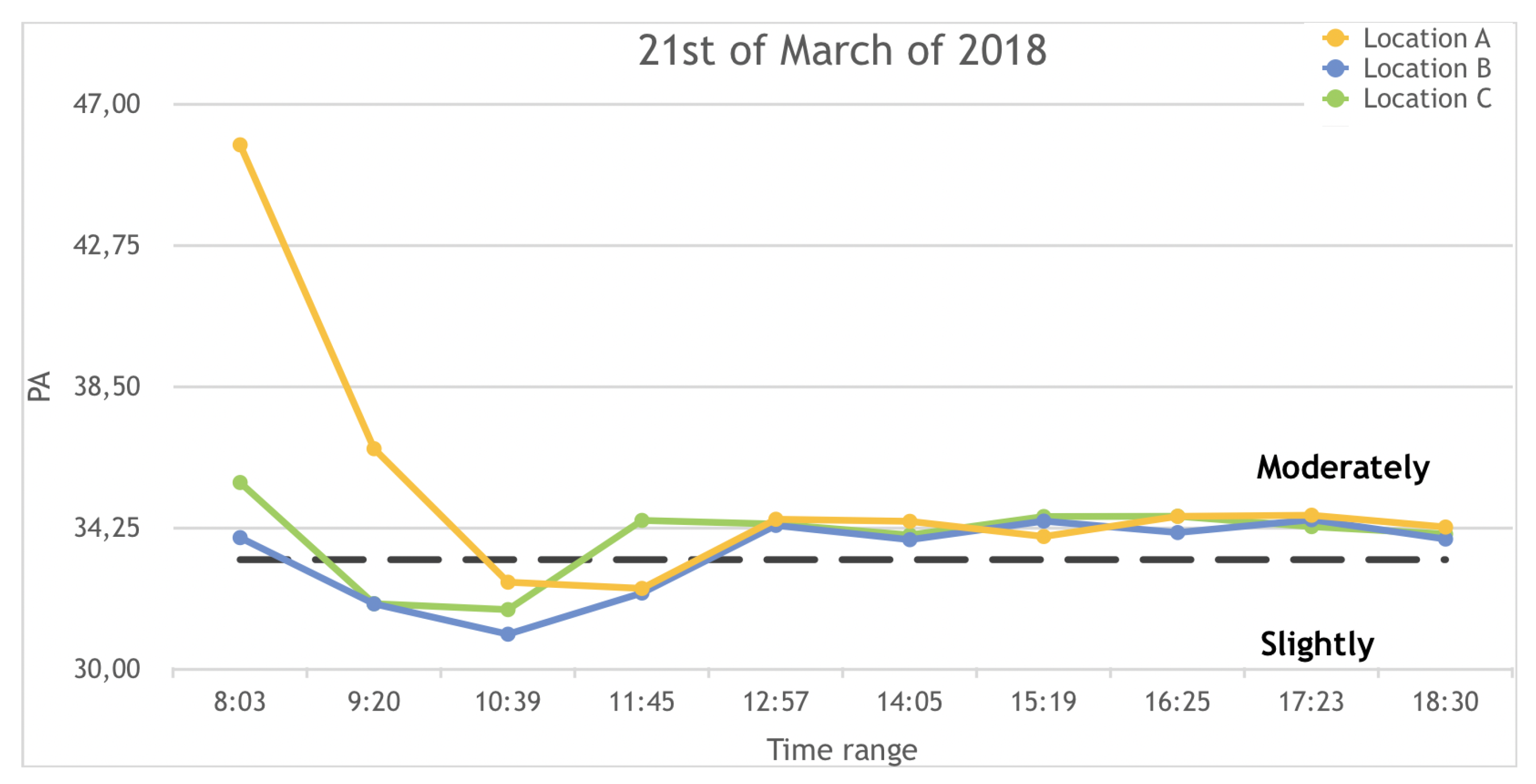Select the Time range axis title
1536x784 pixels.
tap(841, 749)
